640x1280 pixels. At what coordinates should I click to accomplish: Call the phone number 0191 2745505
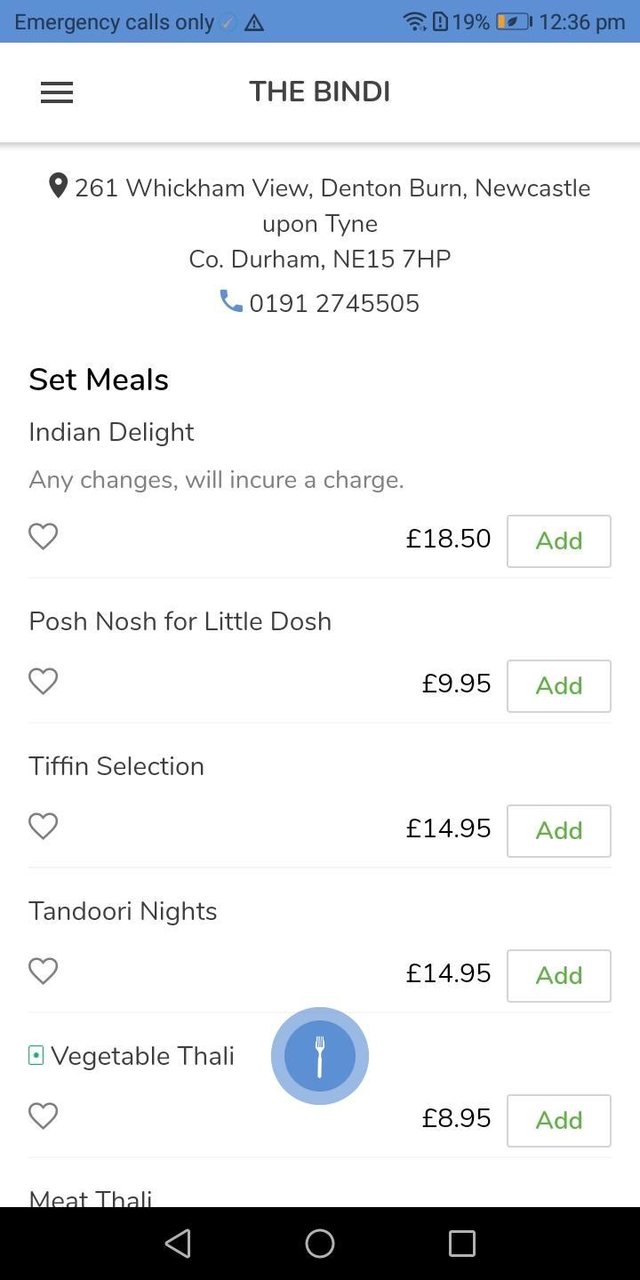point(334,304)
